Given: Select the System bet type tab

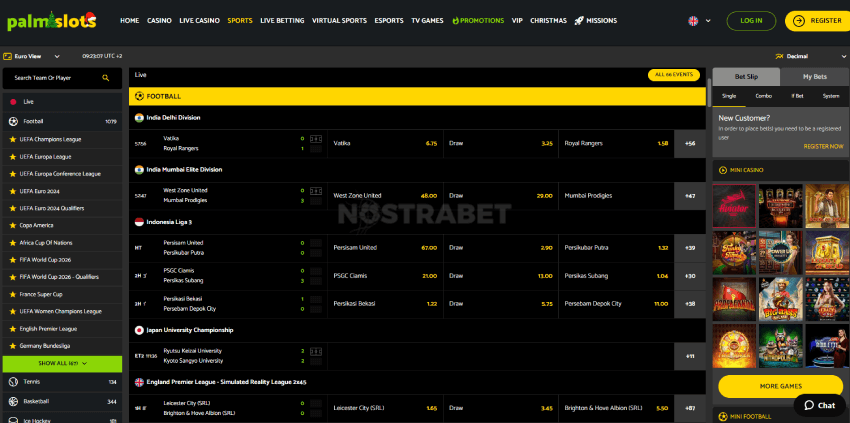Looking at the screenshot, I should click(831, 96).
